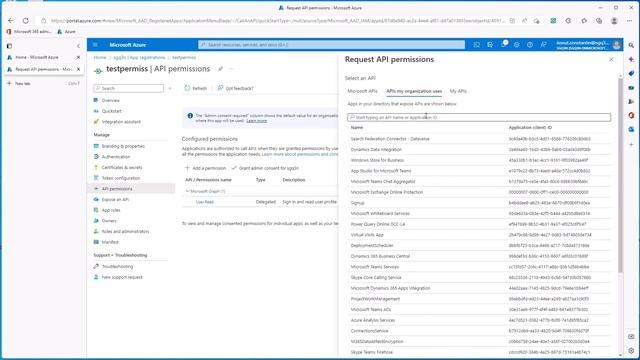Pin the testpermiss blade with pin icon
This screenshot has width=640, height=360.
pos(220,69)
